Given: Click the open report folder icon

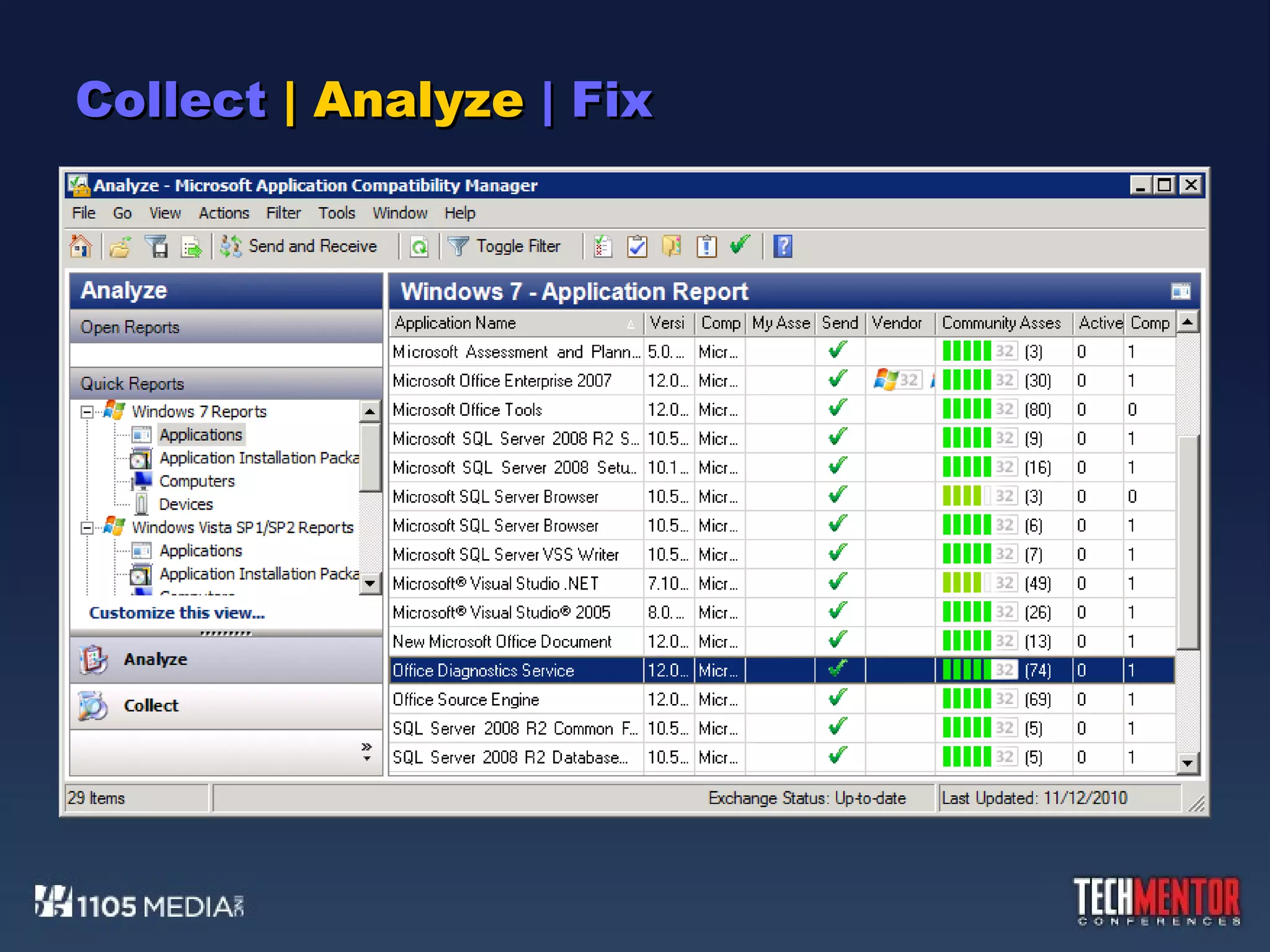Looking at the screenshot, I should 120,247.
